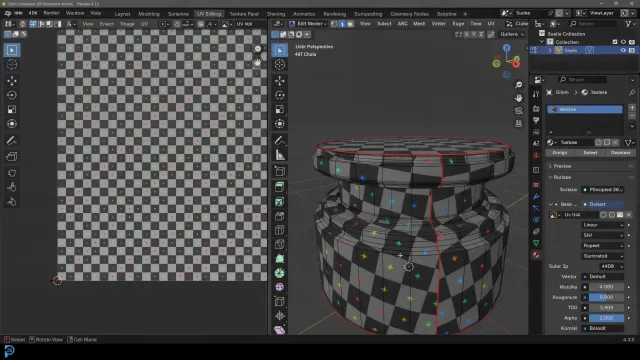Viewport: 640px width, 360px height.
Task: Hide the Collection with its eye icon
Action: click(x=623, y=42)
